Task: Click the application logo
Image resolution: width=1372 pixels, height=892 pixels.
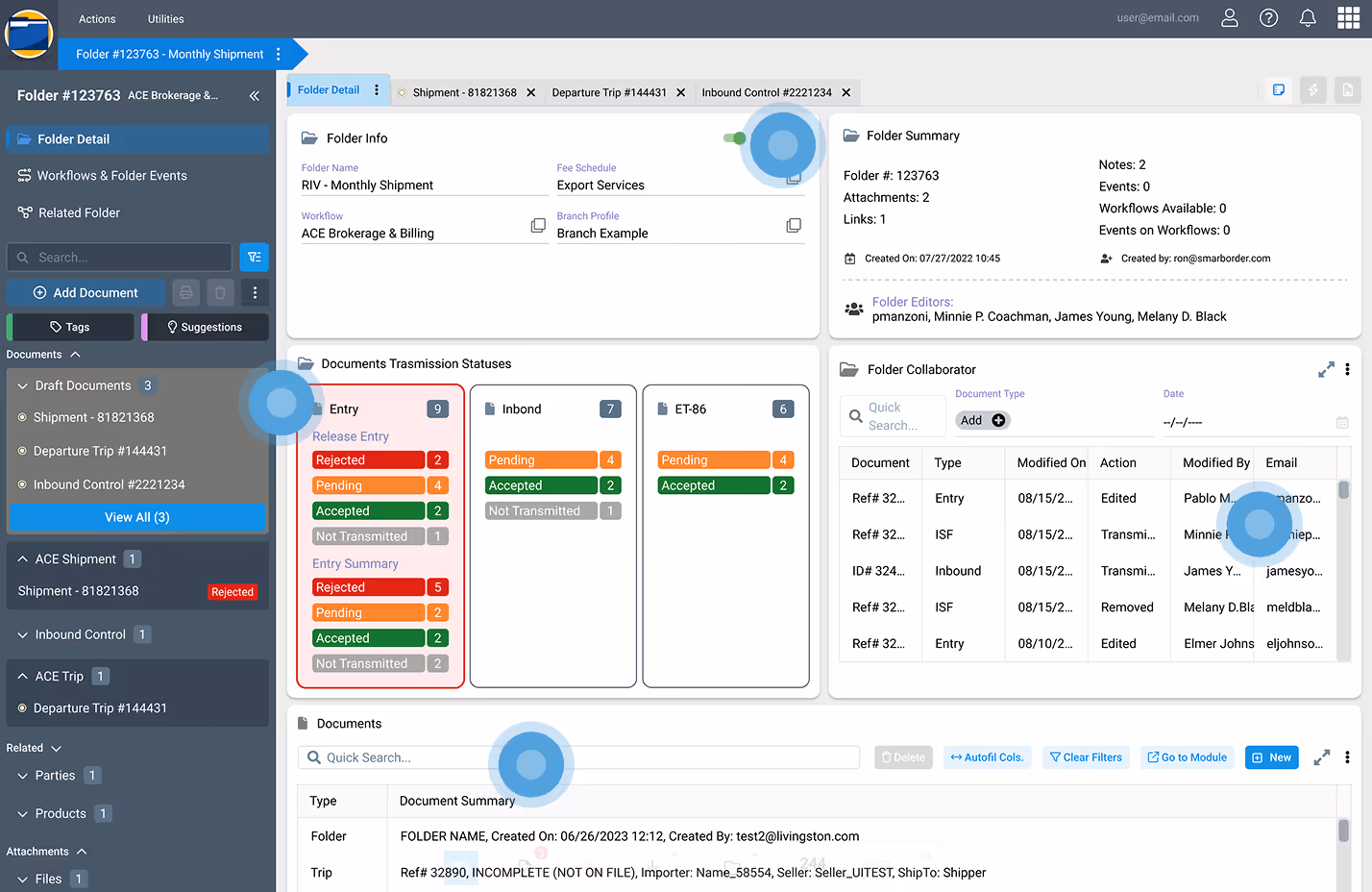Action: [29, 33]
